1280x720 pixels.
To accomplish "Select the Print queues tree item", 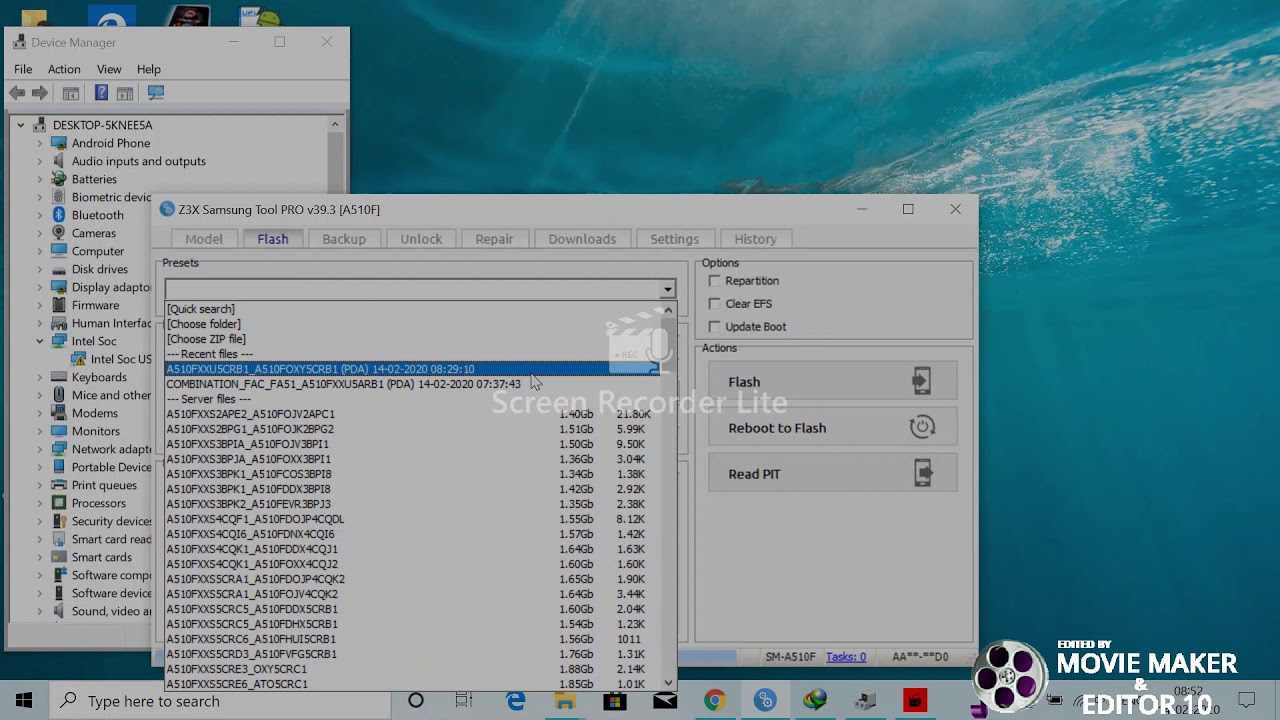I will click(x=104, y=485).
